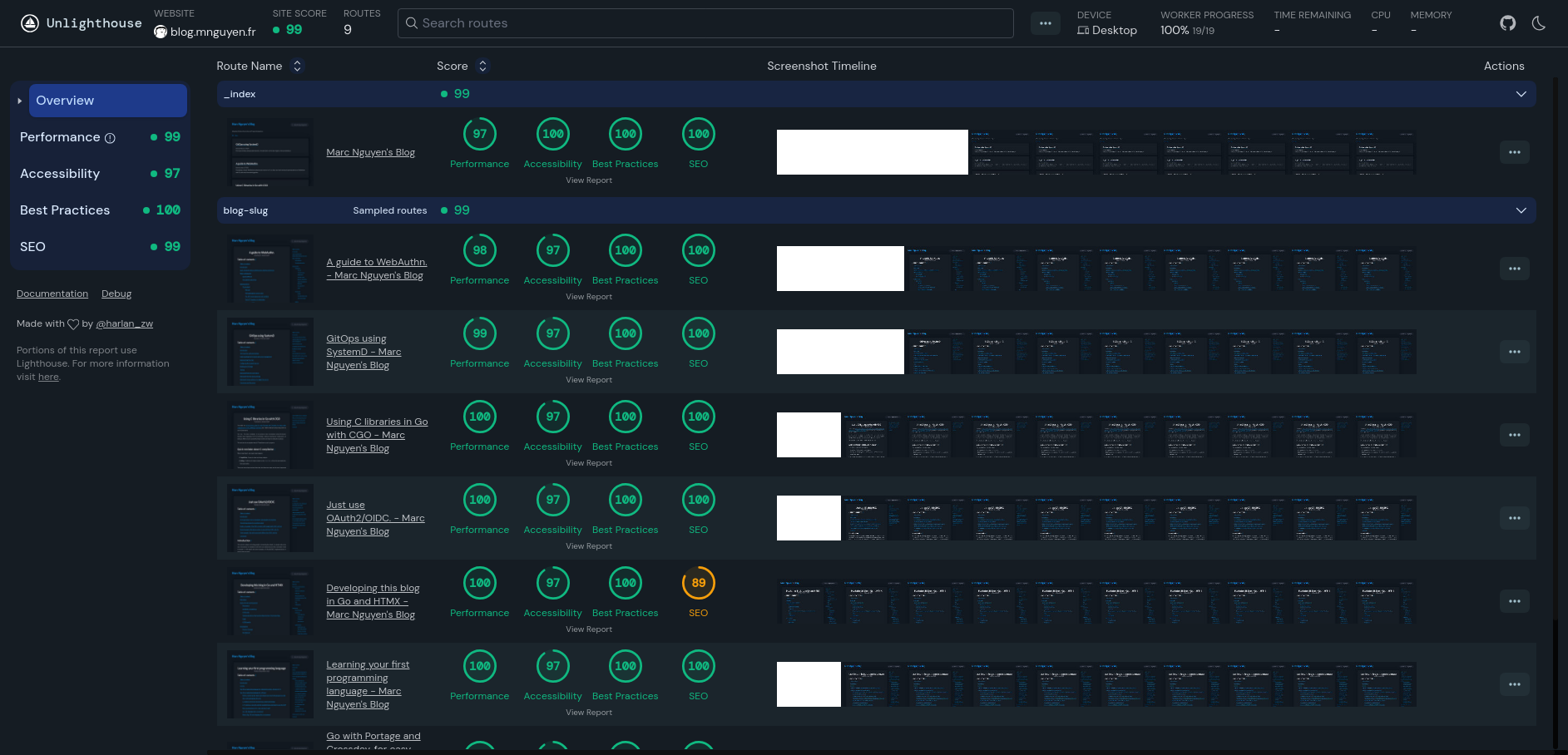Click Performance 99 gauge of GitOps row
This screenshot has height=755, width=1568.
coord(480,333)
